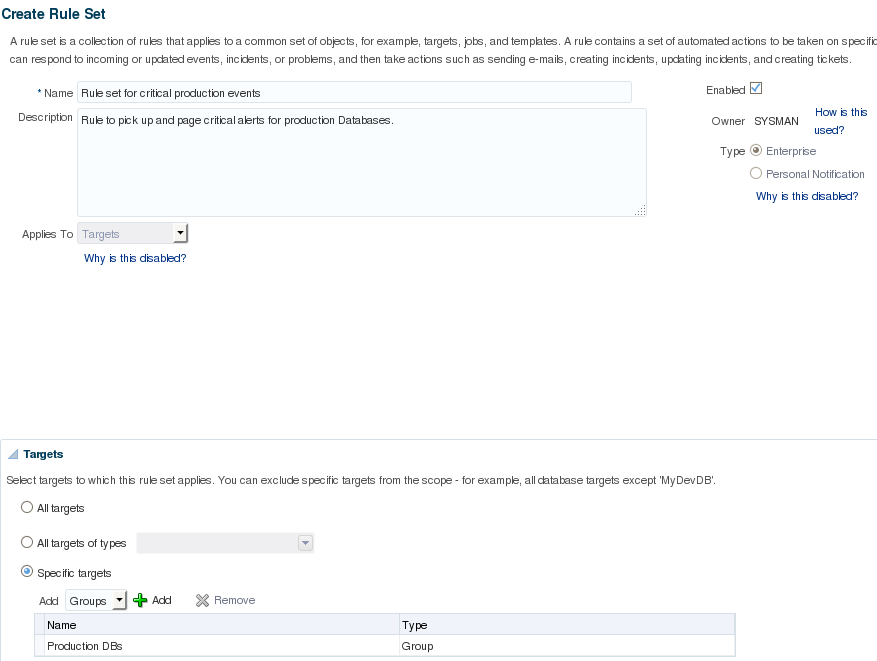The height and width of the screenshot is (661, 877).
Task: Open the Add Groups dropdown
Action: pos(119,601)
